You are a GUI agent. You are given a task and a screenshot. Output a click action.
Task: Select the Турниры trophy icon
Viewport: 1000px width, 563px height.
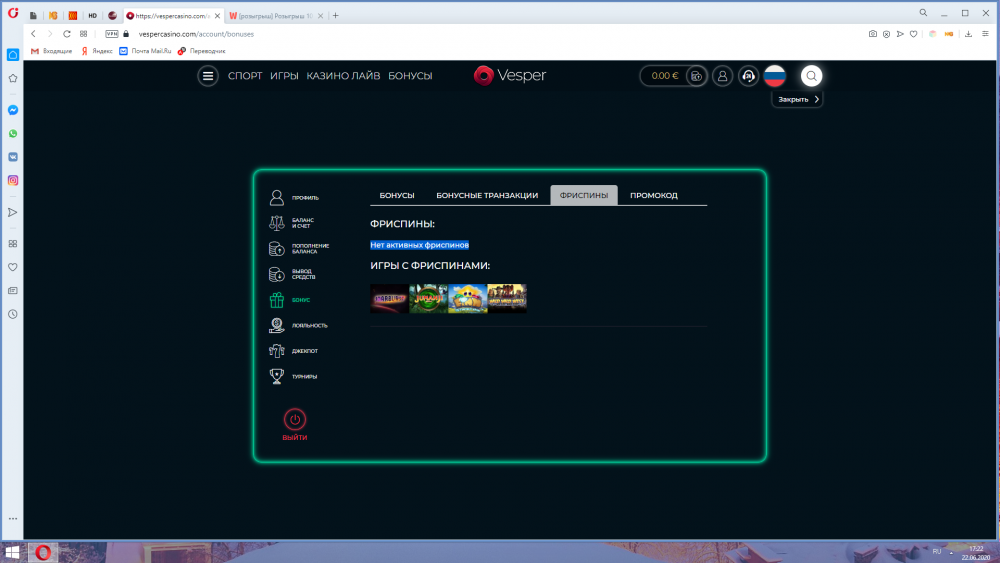(x=277, y=376)
